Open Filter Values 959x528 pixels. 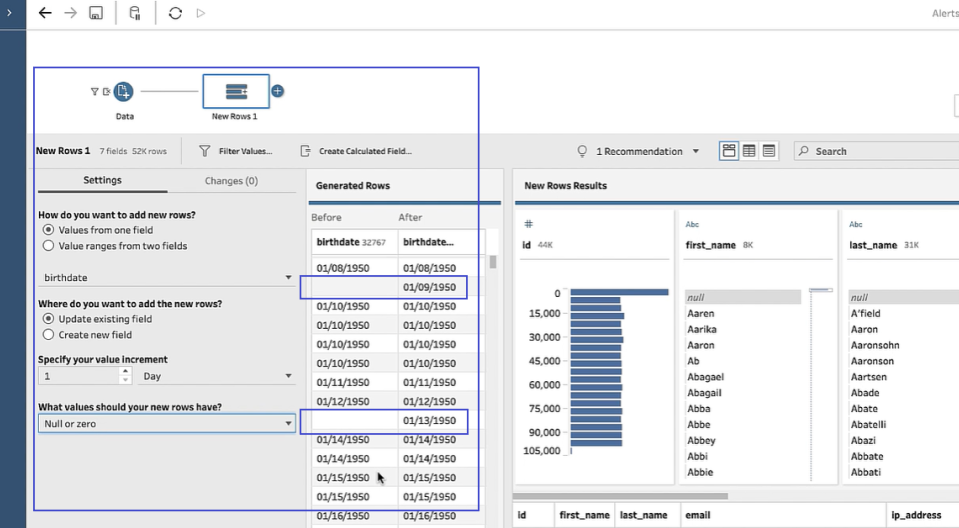pyautogui.click(x=236, y=151)
